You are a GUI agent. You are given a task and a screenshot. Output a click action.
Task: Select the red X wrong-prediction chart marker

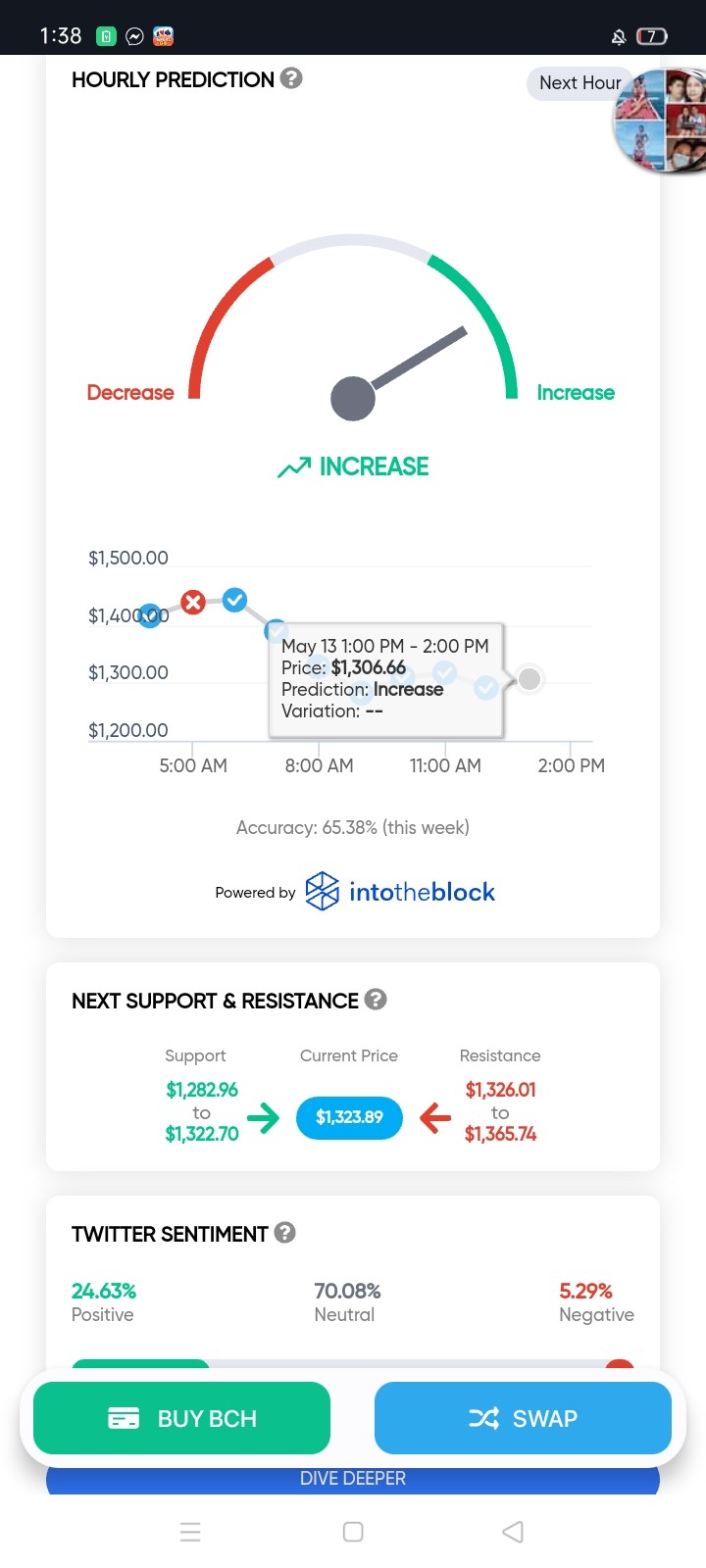[193, 602]
